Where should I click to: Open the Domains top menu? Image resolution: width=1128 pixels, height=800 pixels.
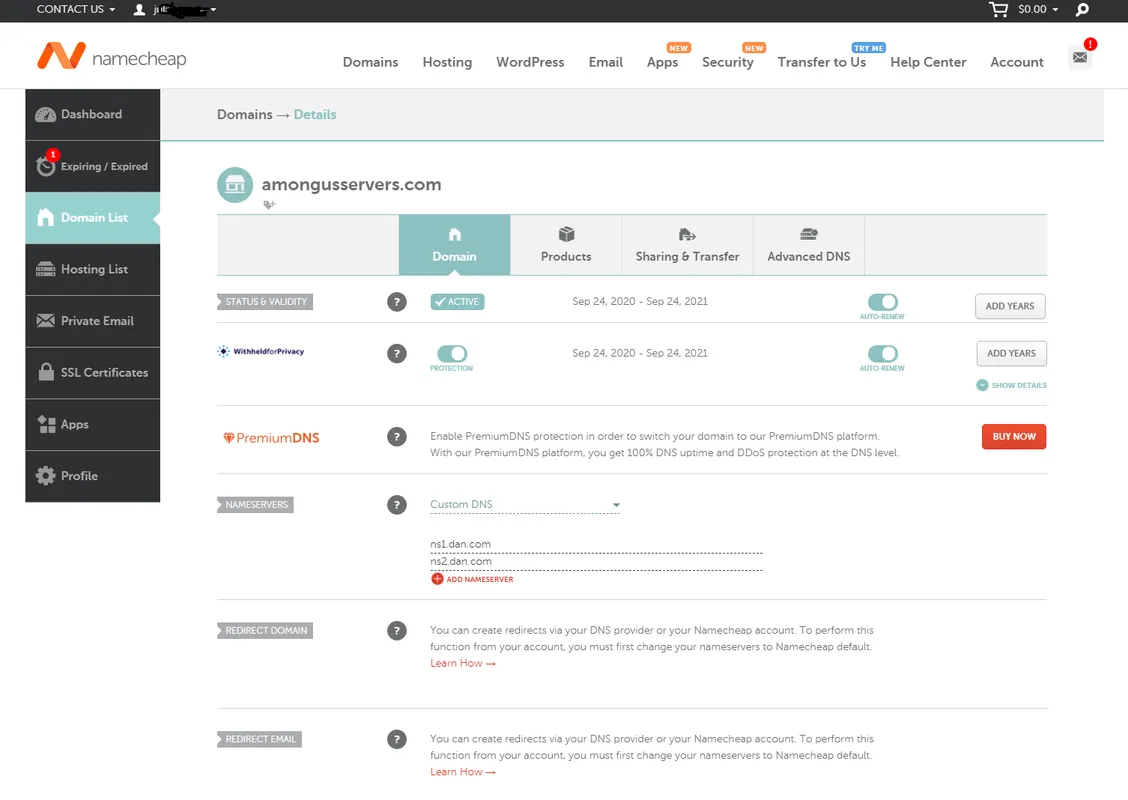point(370,63)
